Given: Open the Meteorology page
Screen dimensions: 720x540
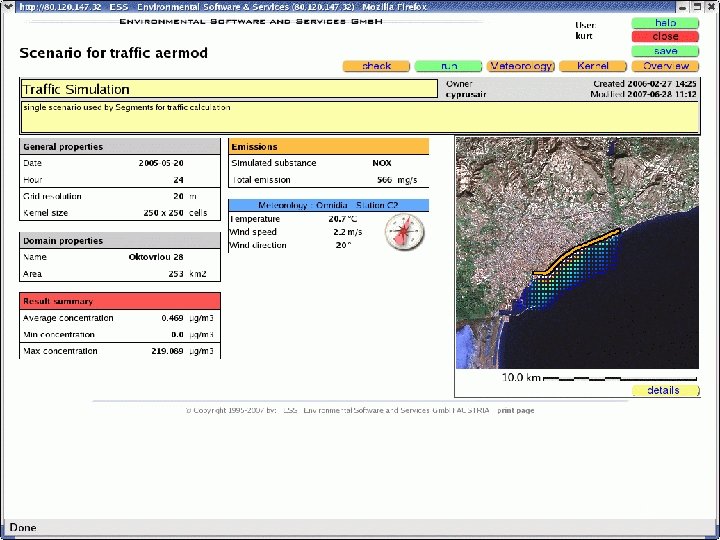Looking at the screenshot, I should [x=521, y=66].
